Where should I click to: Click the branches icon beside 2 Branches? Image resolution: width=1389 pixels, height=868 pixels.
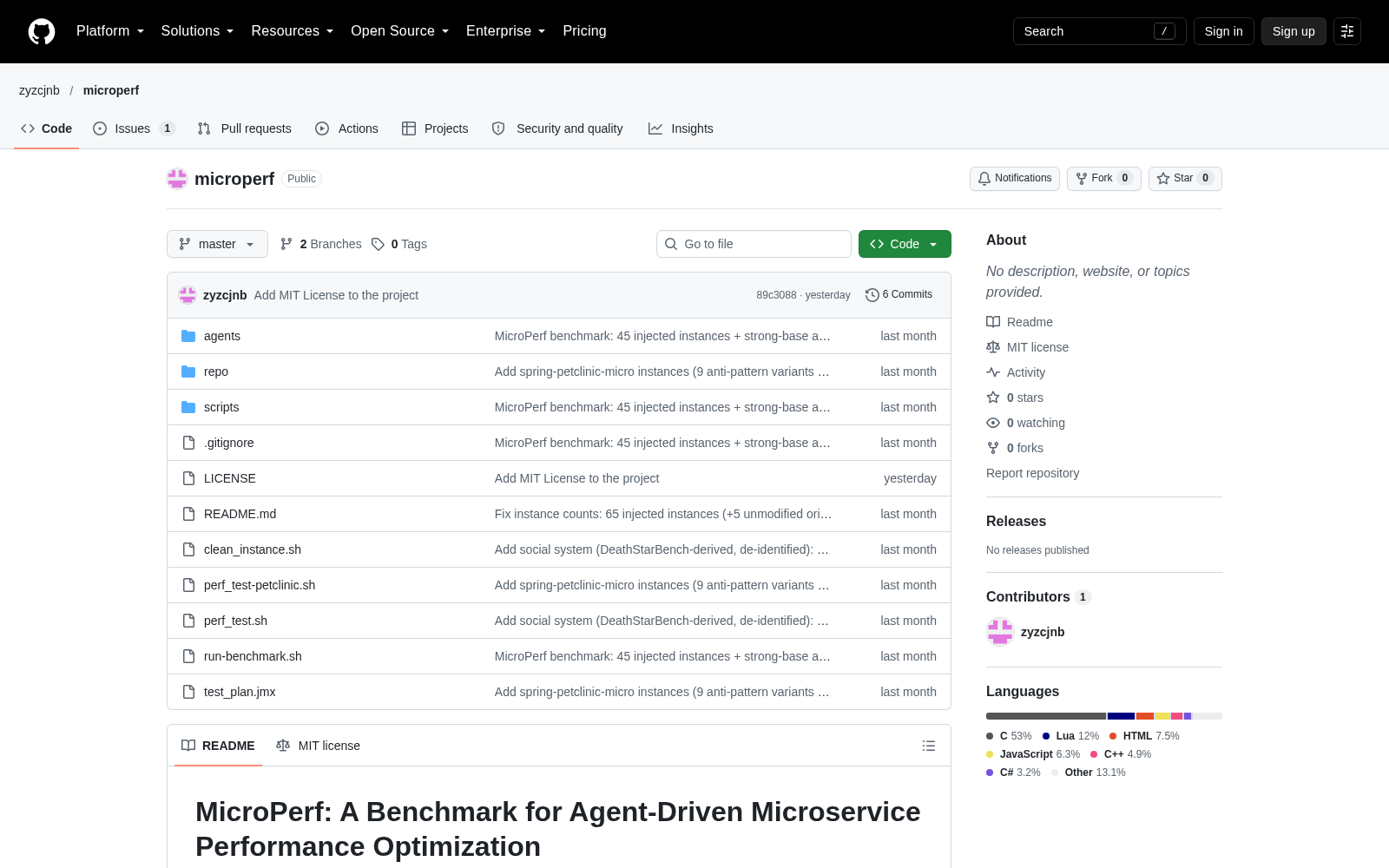286,244
